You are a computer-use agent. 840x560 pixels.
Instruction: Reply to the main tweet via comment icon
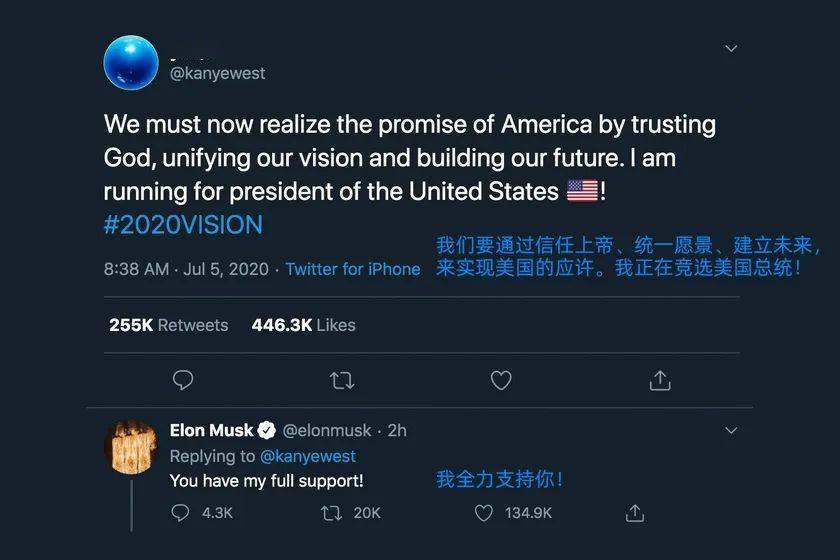(x=183, y=380)
